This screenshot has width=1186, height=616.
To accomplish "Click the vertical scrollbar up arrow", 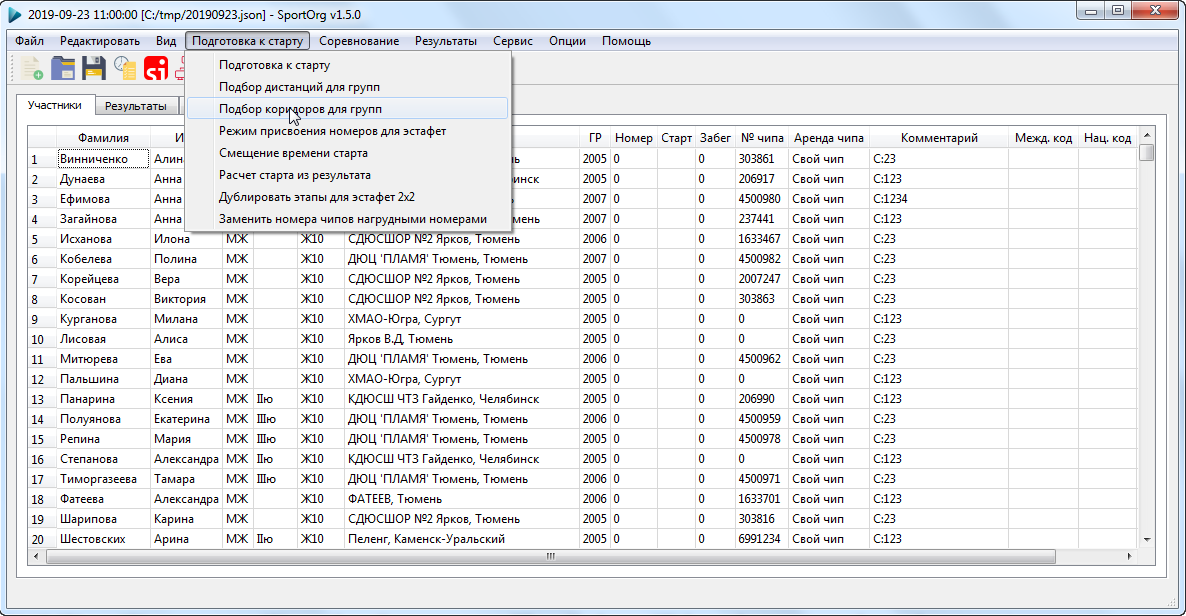I will point(1147,135).
